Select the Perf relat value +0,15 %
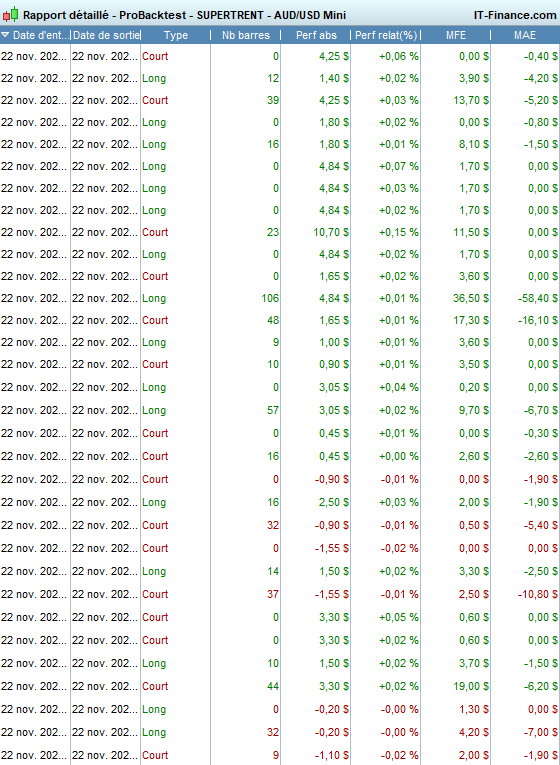560x765 pixels. [399, 232]
